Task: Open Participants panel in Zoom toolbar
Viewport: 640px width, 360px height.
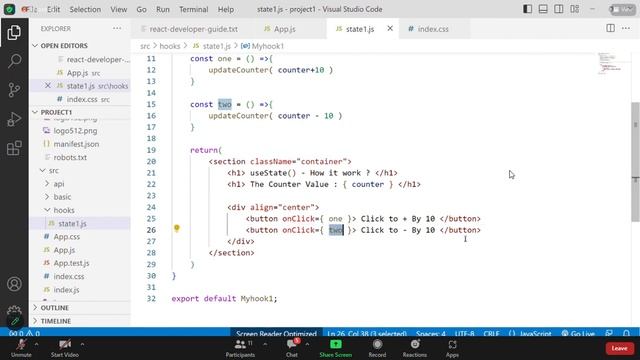Action: coord(240,348)
